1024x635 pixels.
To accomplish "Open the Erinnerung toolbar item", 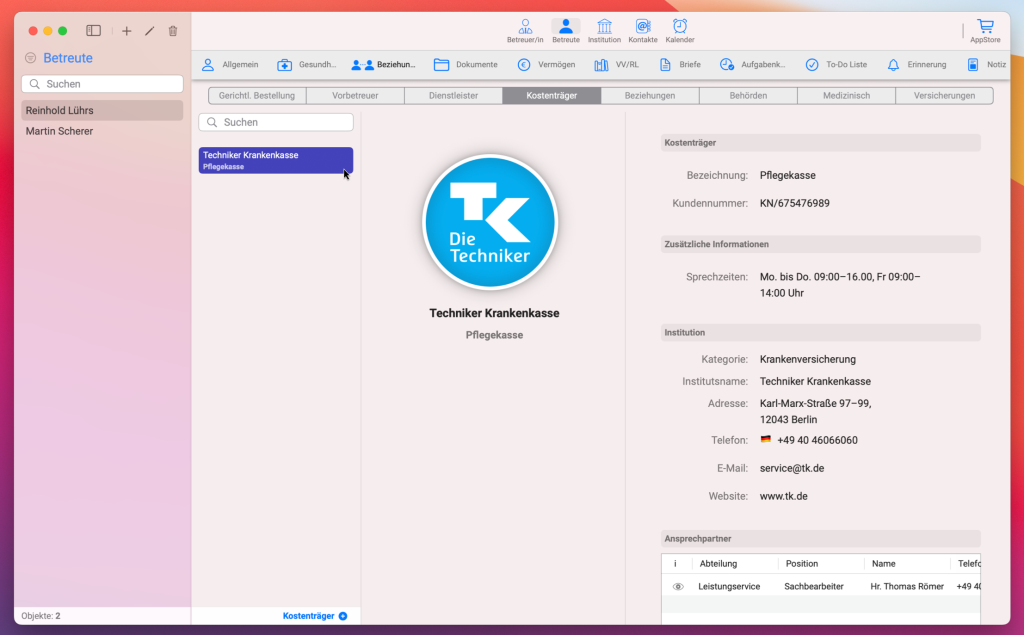I will [916, 65].
